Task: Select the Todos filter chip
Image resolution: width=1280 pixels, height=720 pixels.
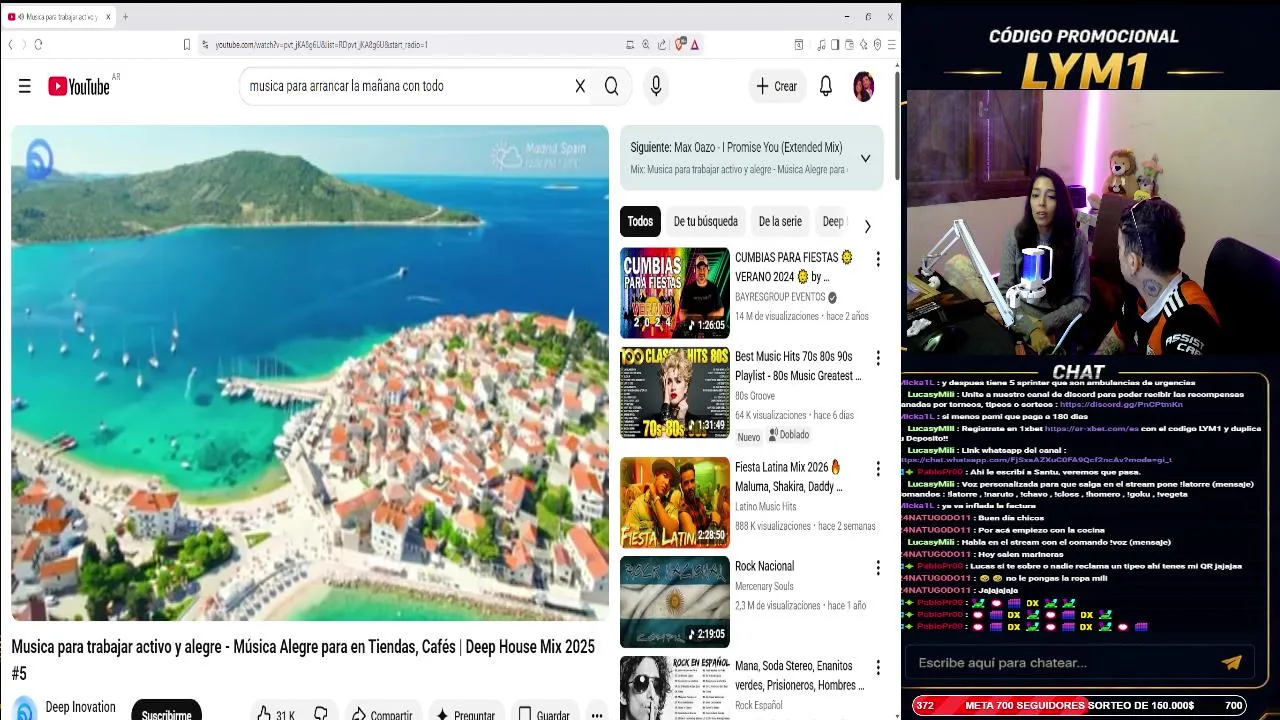Action: 640,222
